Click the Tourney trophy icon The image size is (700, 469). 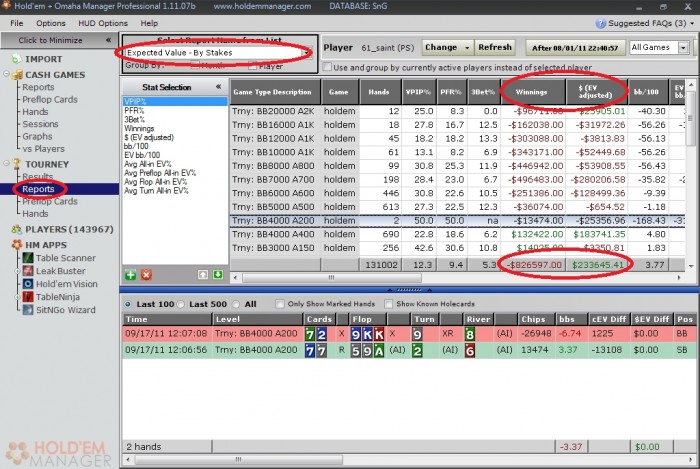point(17,164)
